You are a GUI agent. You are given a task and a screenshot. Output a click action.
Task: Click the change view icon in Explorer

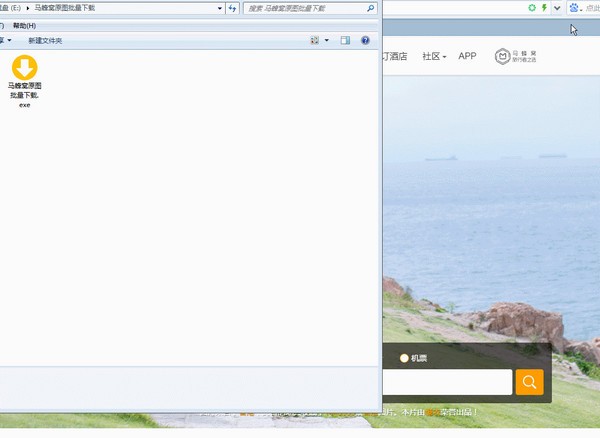click(x=315, y=41)
